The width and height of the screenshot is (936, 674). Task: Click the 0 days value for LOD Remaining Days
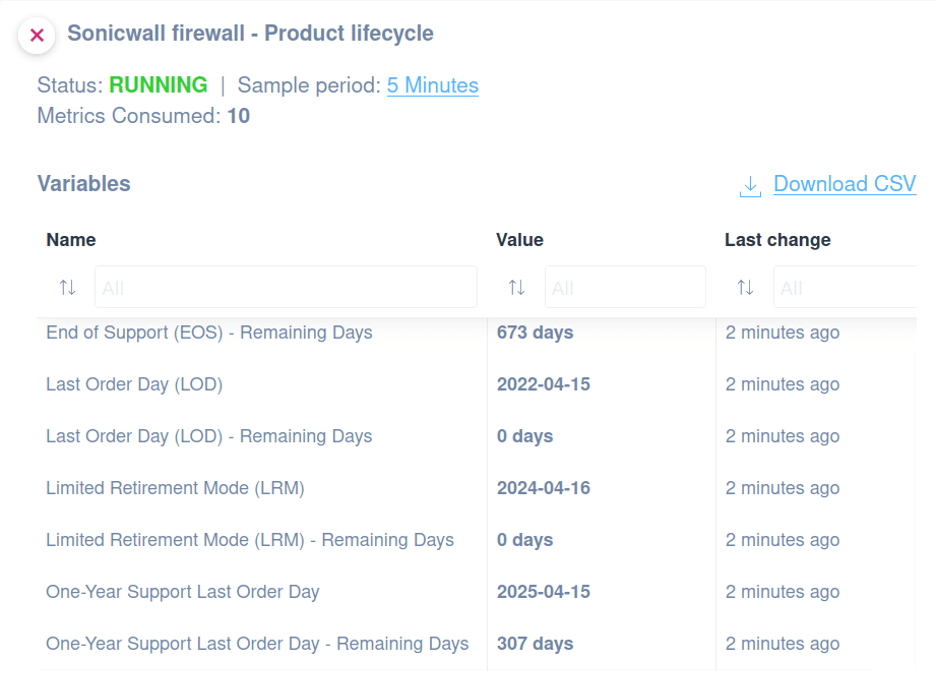pyautogui.click(x=525, y=436)
